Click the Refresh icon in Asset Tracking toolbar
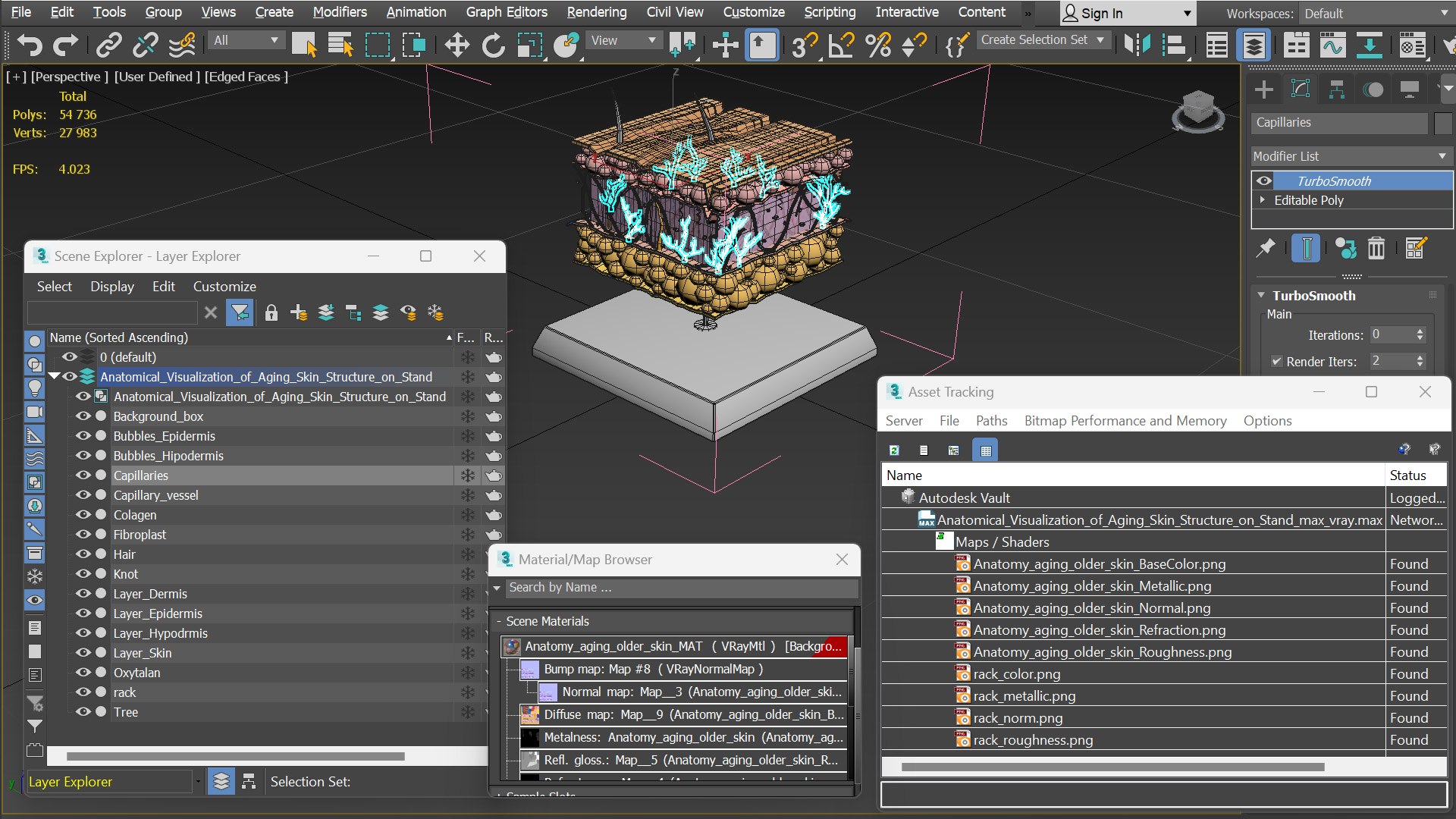Viewport: 1456px width, 819px height. [894, 450]
